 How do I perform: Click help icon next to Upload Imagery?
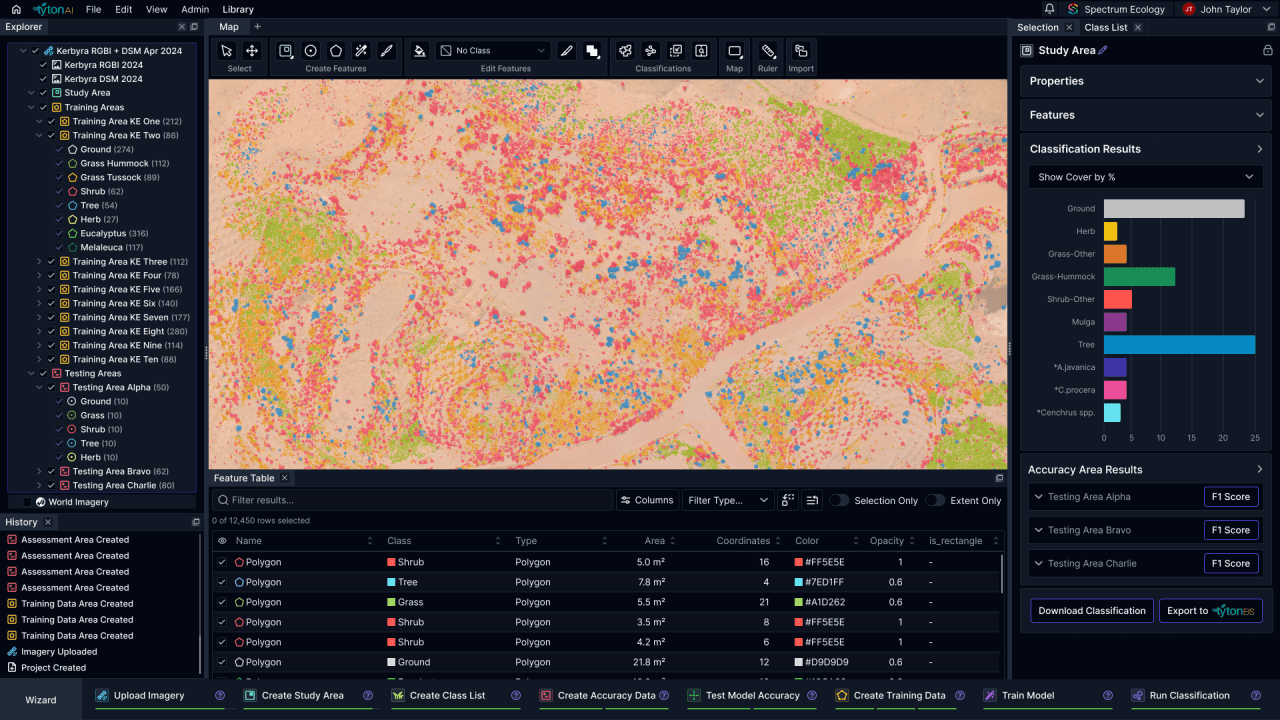(220, 696)
